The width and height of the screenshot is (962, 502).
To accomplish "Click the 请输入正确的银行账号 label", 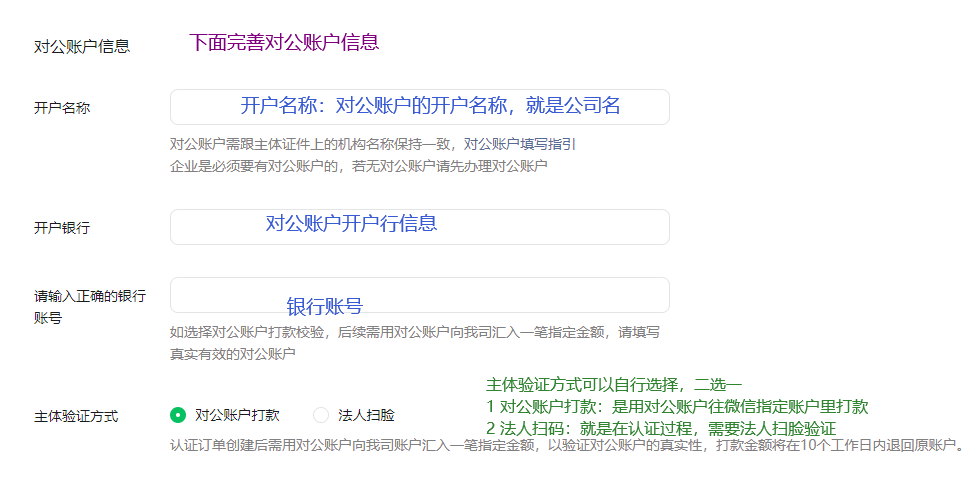I will click(90, 307).
